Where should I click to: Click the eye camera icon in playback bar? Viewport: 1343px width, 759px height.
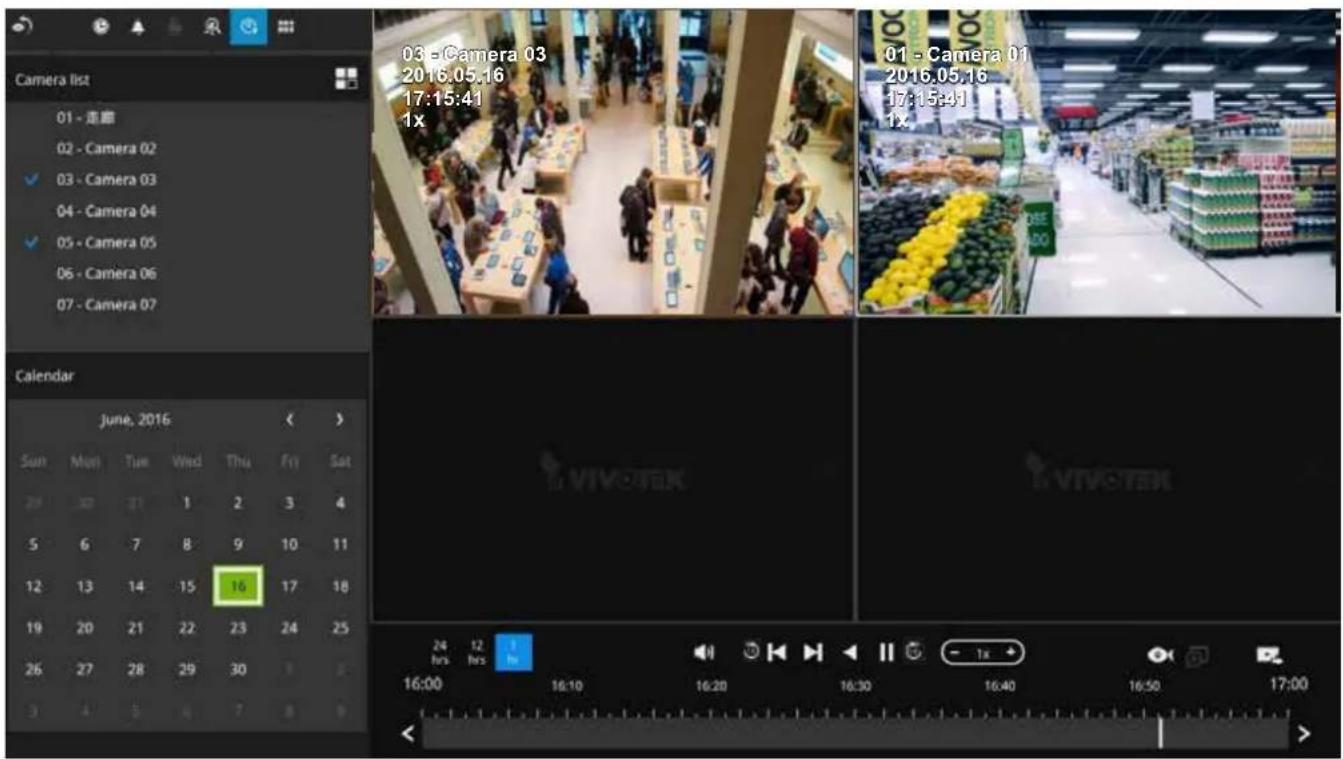click(1160, 654)
